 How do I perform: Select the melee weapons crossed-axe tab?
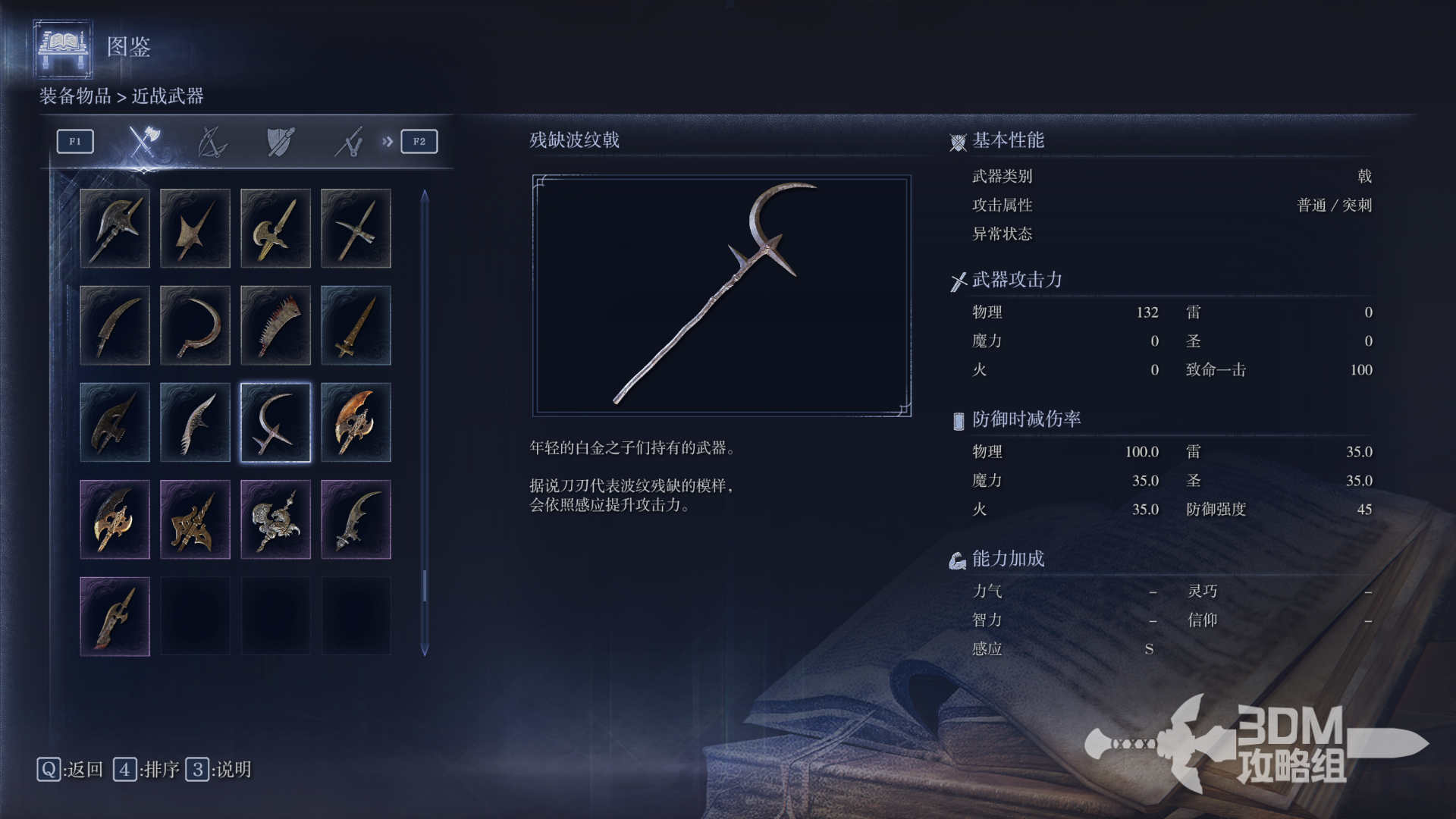coord(143,141)
